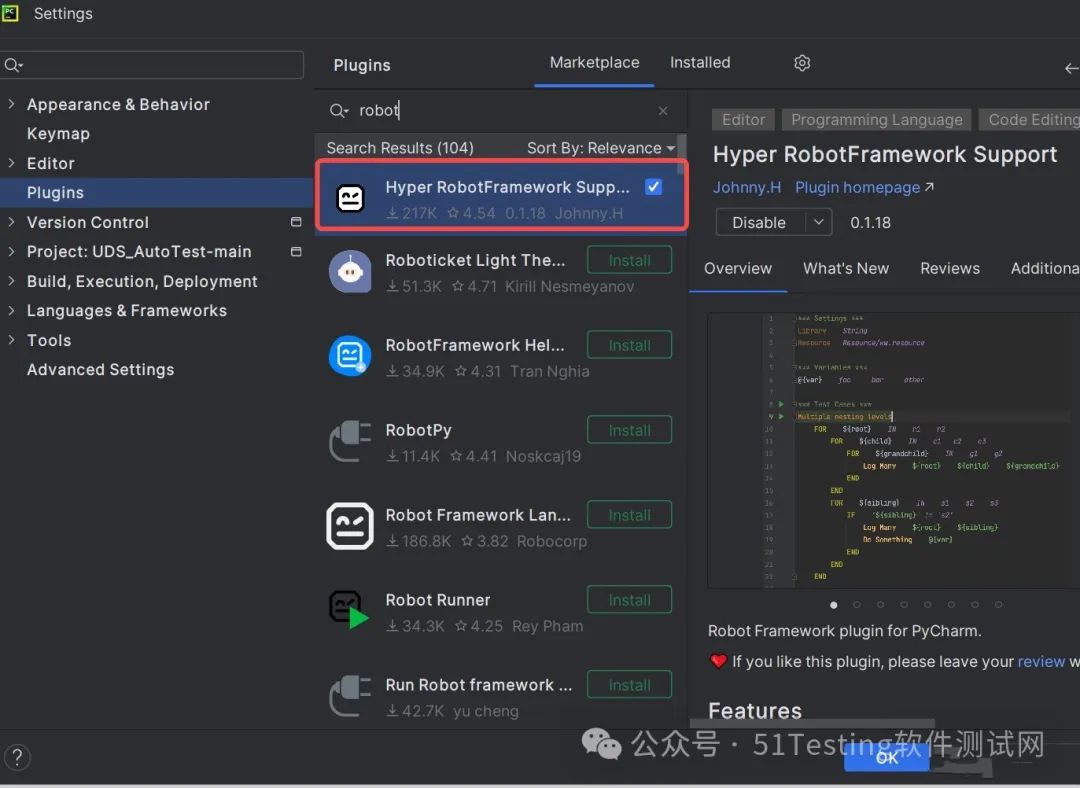
Task: Install the RobotFramework Helper plugin
Action: click(630, 345)
